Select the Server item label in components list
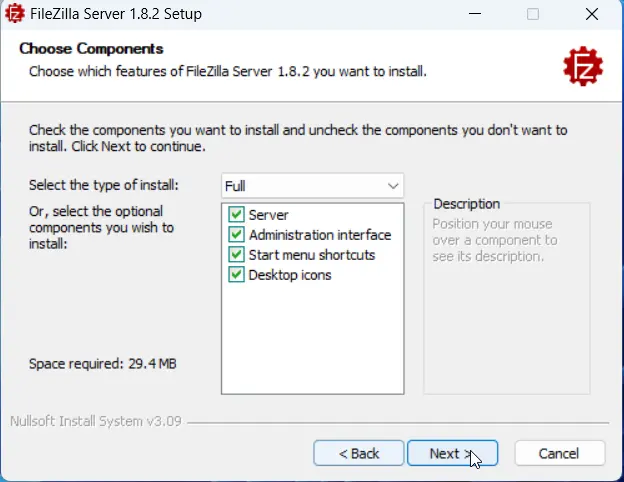Screen dimensions: 624x482 pos(269,215)
